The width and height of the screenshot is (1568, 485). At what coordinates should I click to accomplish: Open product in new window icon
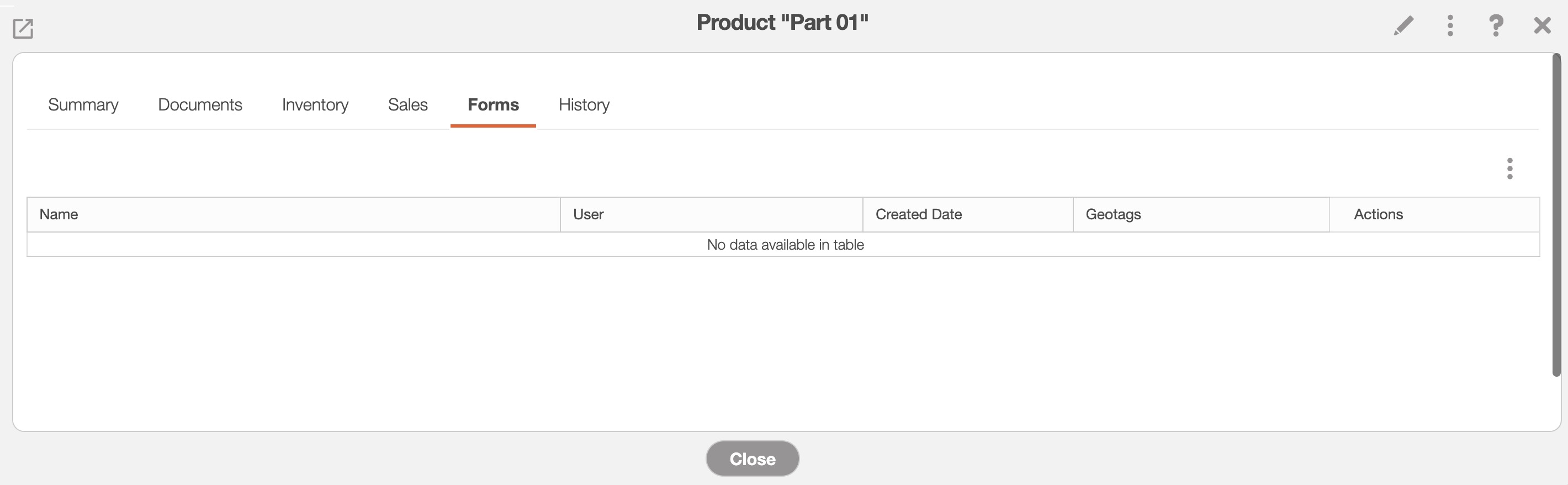[x=23, y=28]
